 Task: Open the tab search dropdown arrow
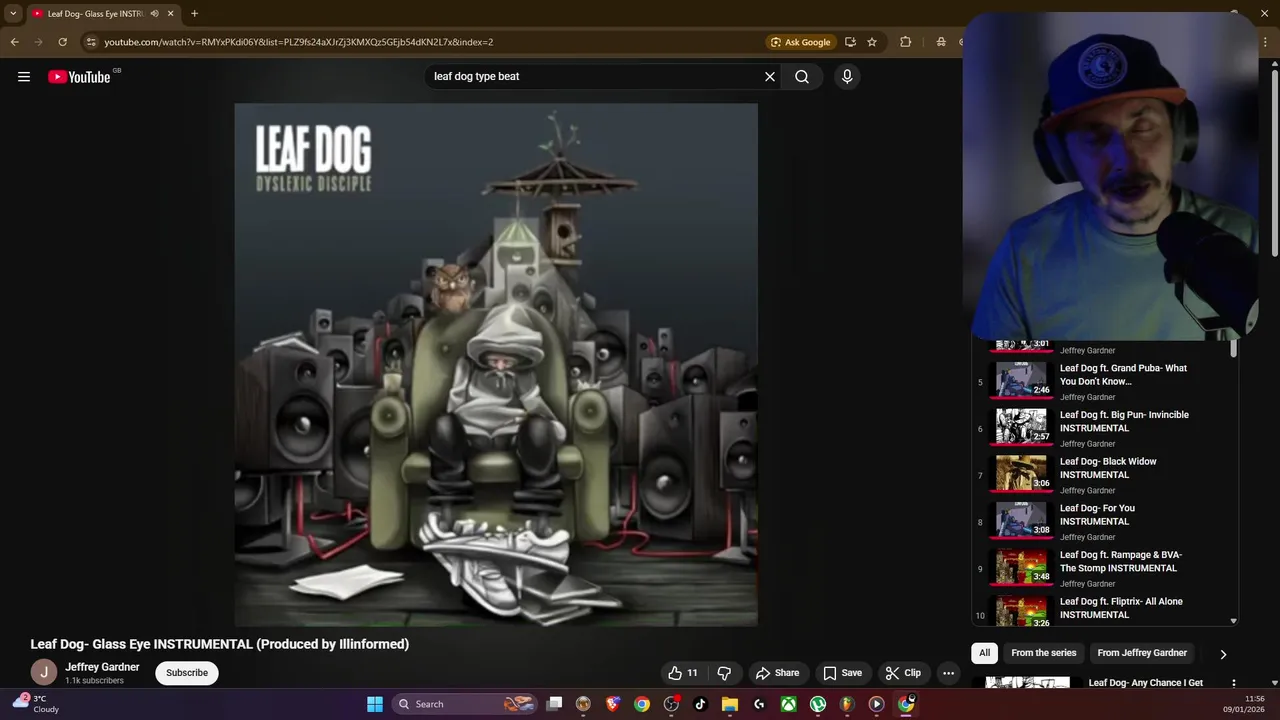point(13,14)
